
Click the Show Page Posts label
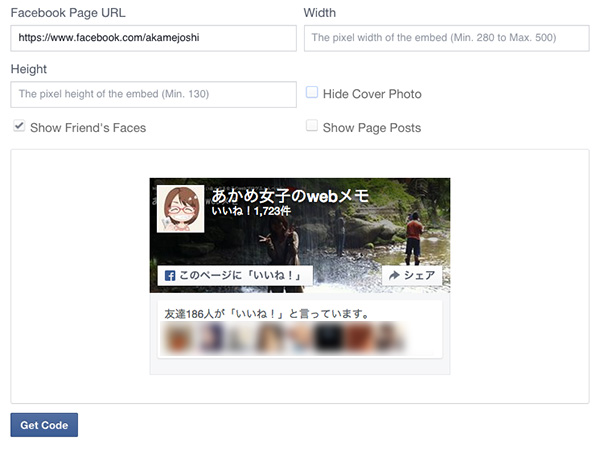coord(372,128)
